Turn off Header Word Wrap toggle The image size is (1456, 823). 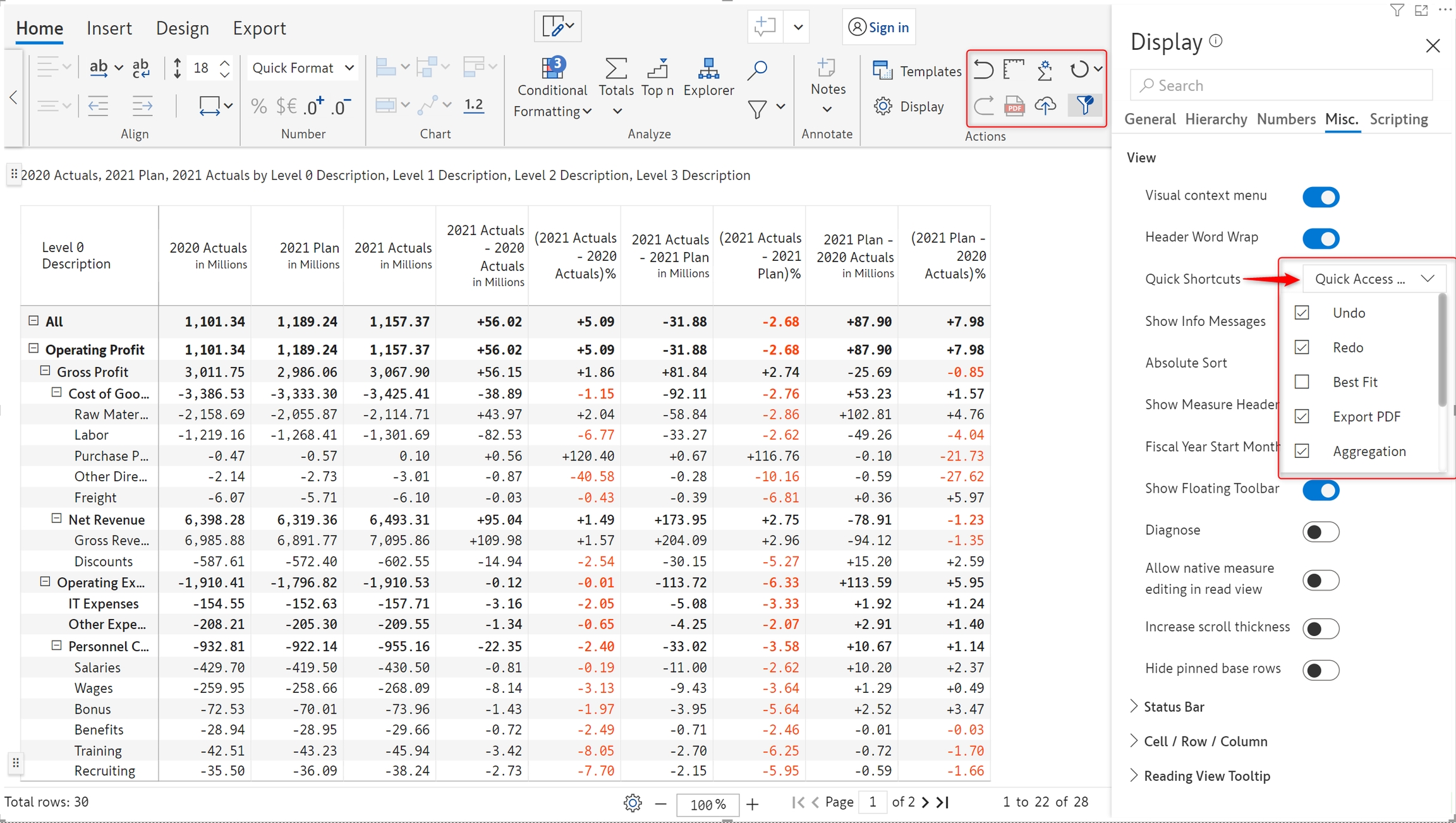click(x=1320, y=238)
